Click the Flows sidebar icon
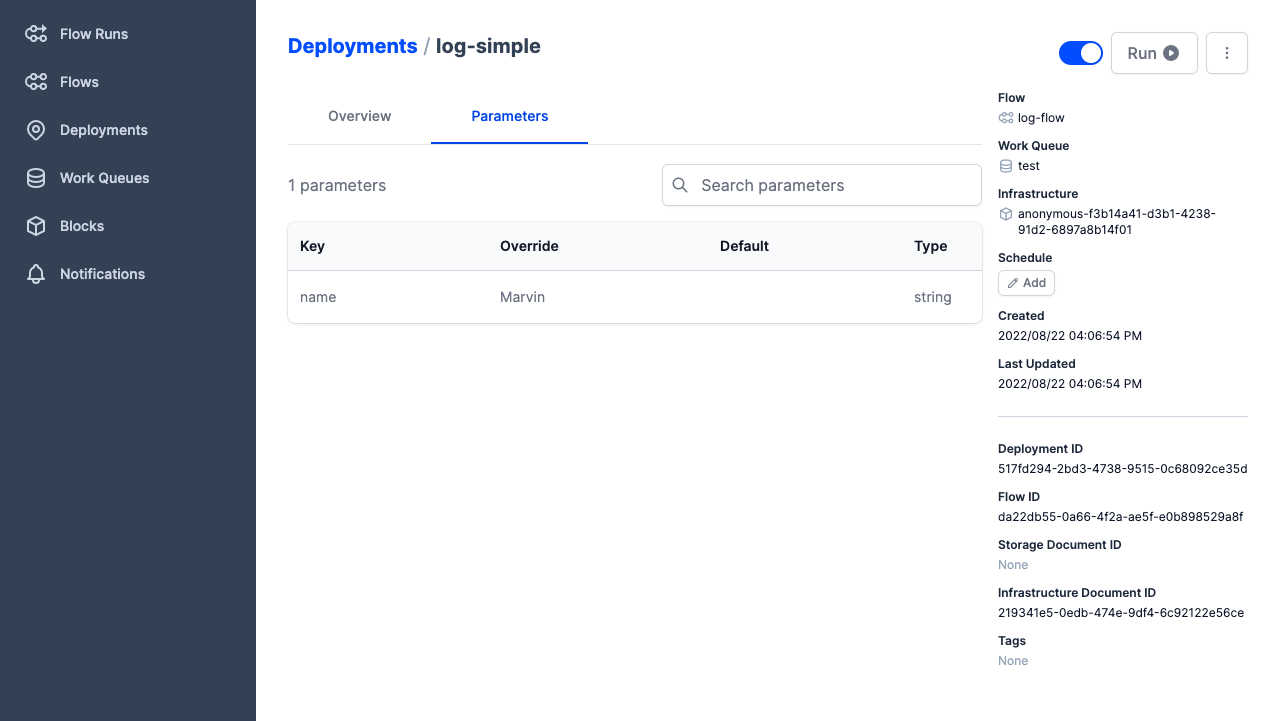 [36, 82]
